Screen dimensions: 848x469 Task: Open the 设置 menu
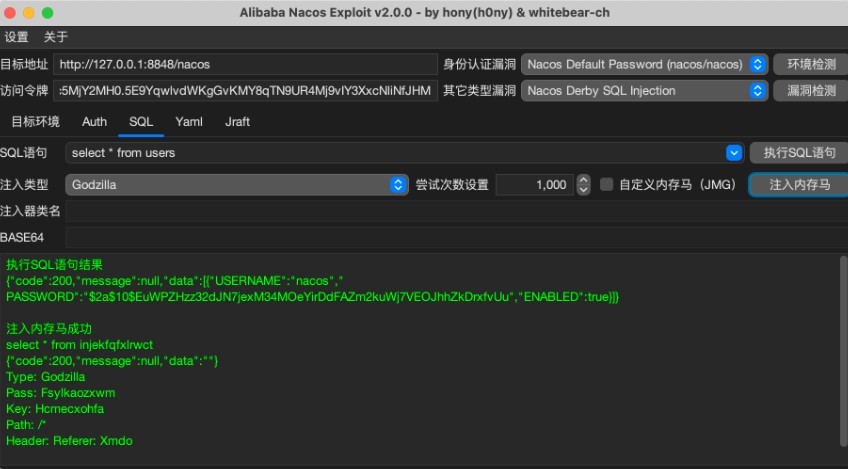(16, 37)
